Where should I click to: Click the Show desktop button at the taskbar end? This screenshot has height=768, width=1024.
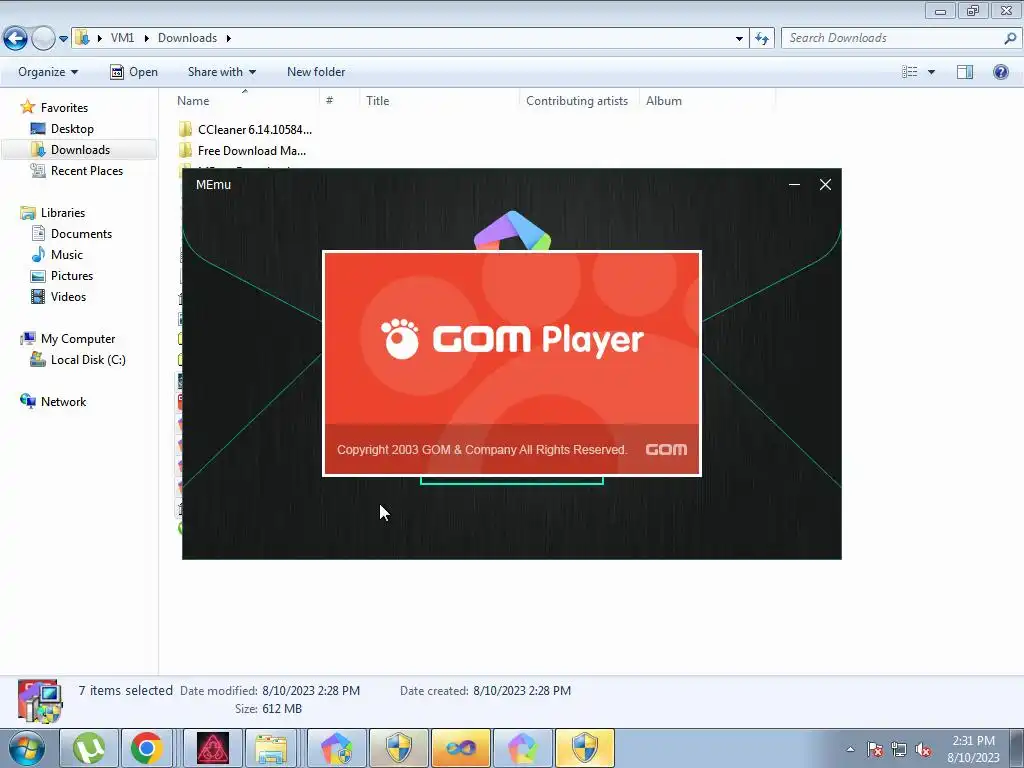click(1017, 748)
